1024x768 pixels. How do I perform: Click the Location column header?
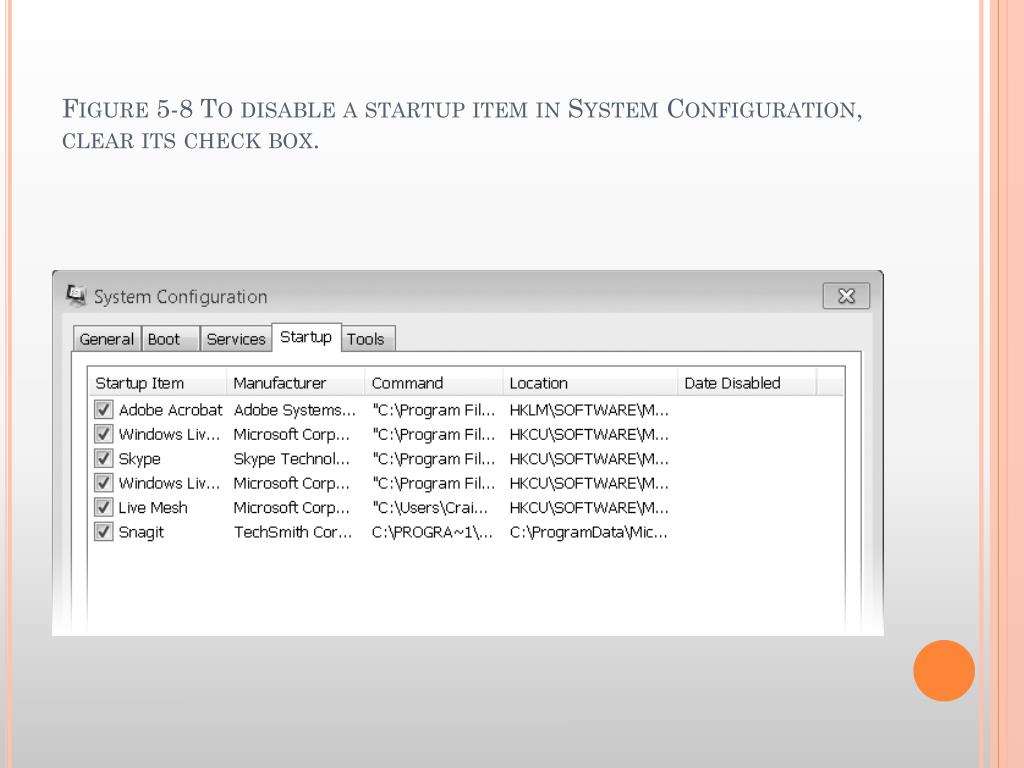tap(590, 383)
